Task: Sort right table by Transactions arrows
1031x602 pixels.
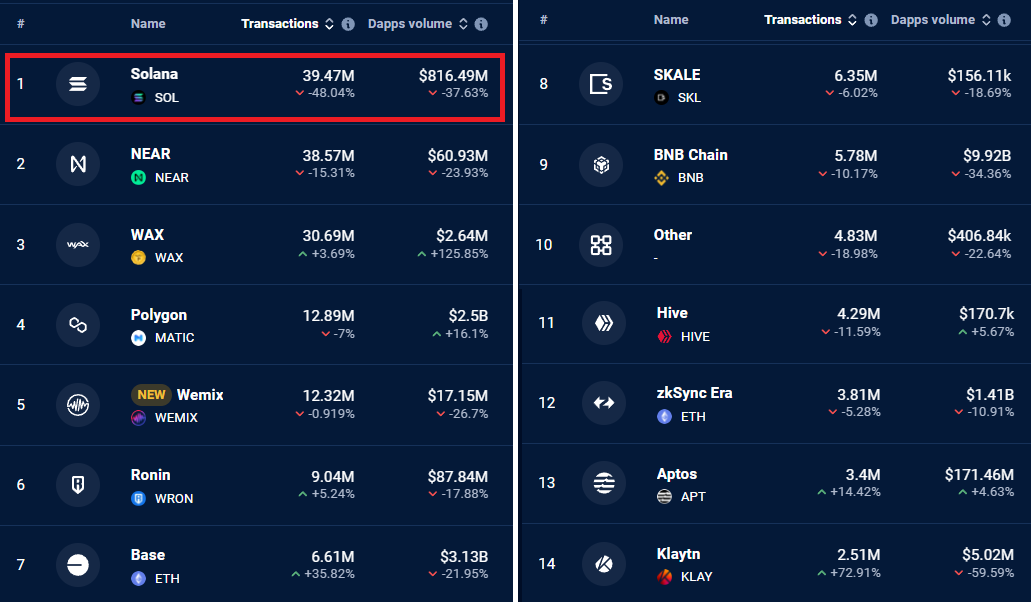Action: (852, 20)
